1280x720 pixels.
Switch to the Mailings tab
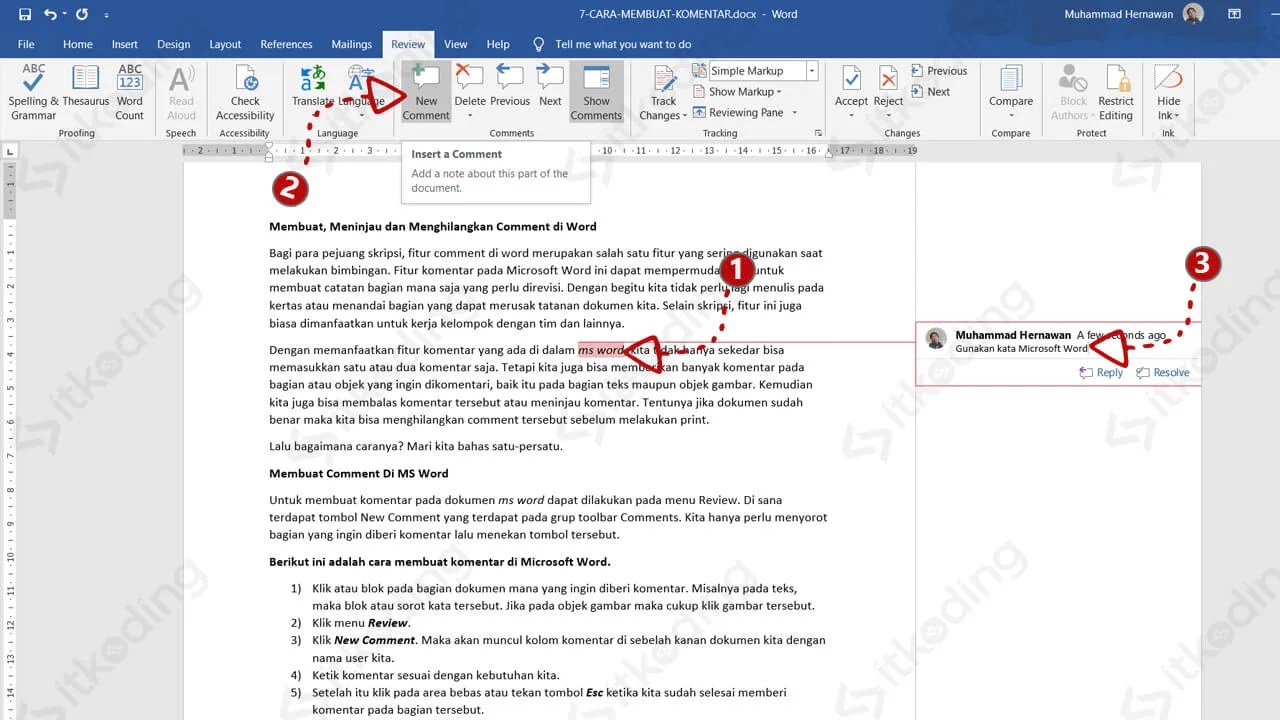351,44
